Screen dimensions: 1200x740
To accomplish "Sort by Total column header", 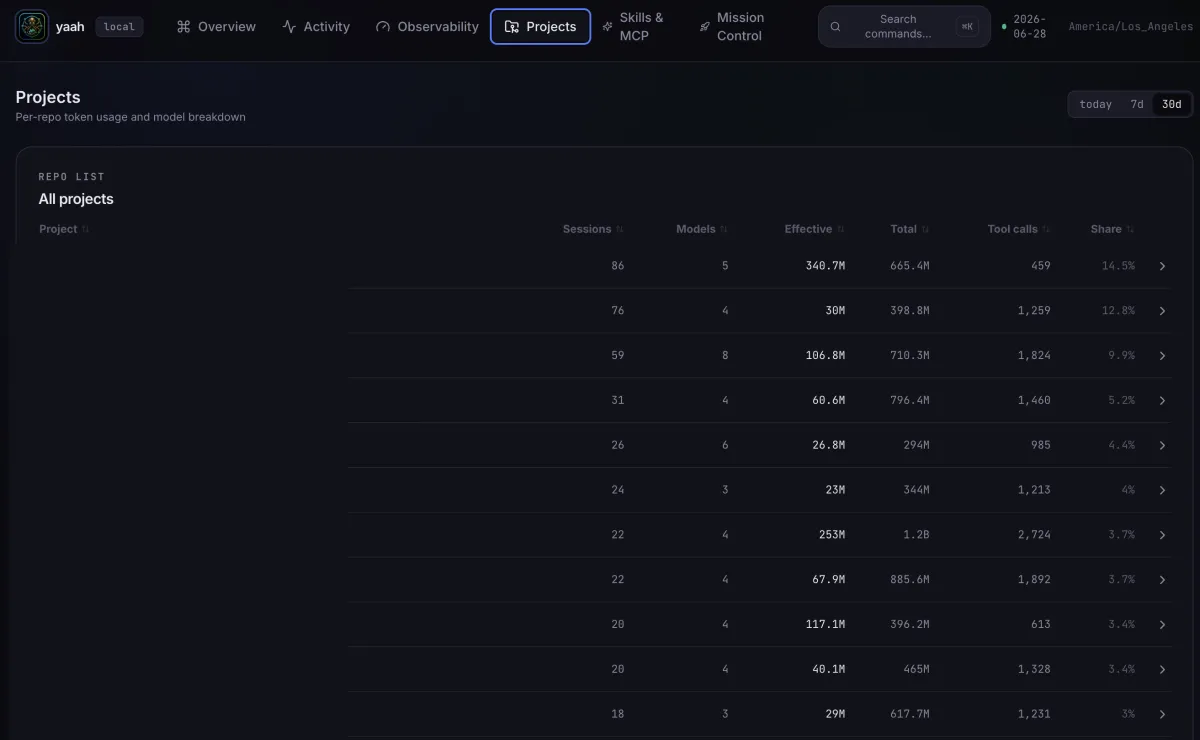I will point(909,229).
